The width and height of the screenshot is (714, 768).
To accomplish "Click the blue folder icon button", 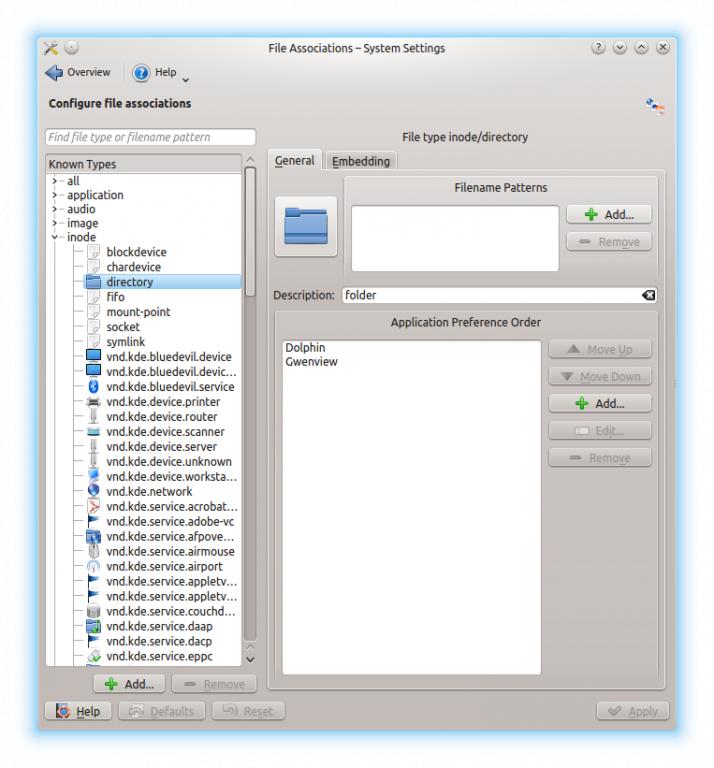I will [306, 226].
